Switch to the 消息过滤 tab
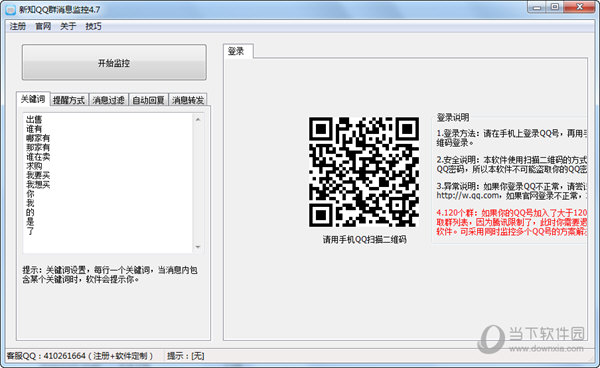This screenshot has width=600, height=368. point(109,100)
